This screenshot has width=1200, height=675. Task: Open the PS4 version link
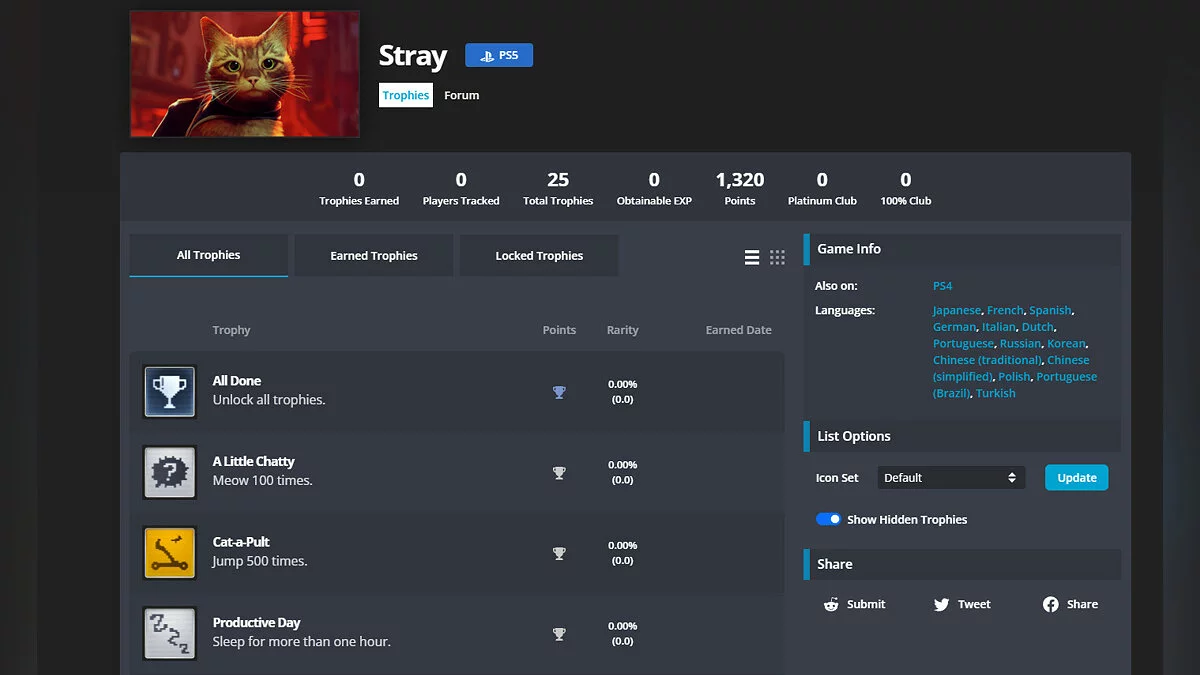942,286
